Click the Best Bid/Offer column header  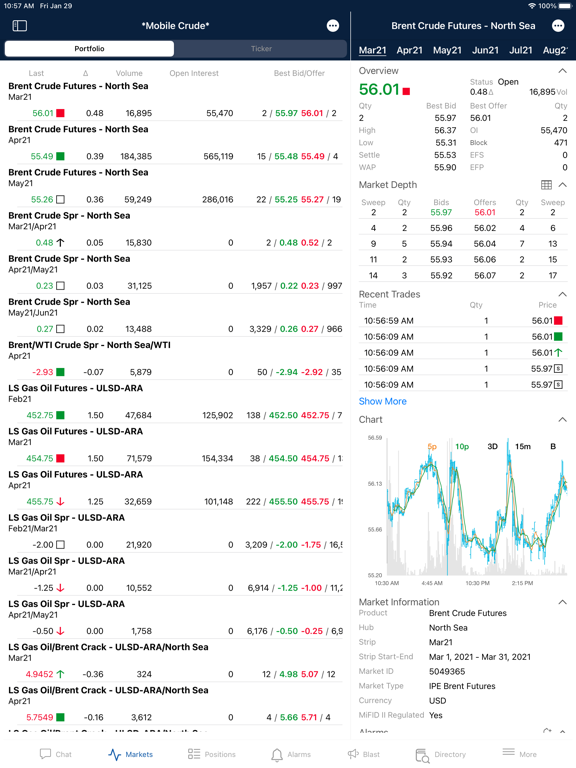(x=299, y=73)
